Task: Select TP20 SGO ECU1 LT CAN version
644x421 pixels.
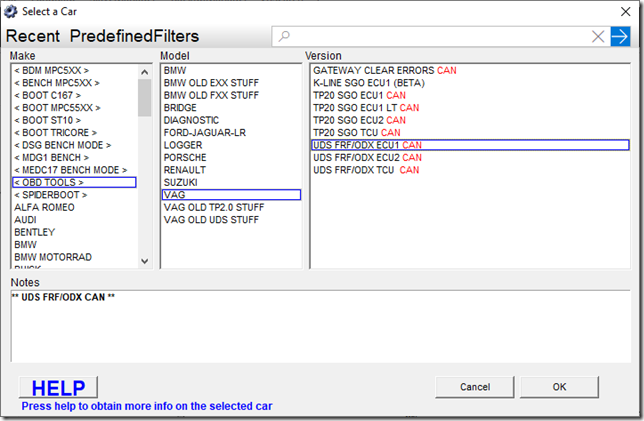Action: [x=470, y=108]
